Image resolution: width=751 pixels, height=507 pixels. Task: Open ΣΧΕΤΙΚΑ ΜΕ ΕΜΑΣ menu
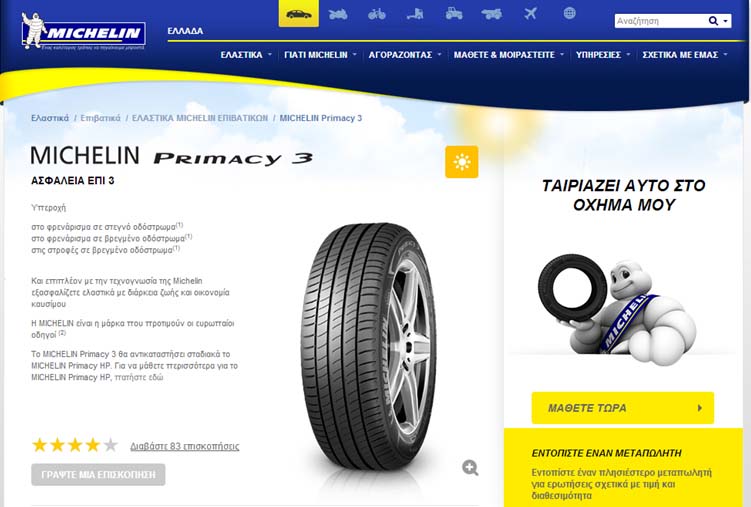click(x=685, y=55)
